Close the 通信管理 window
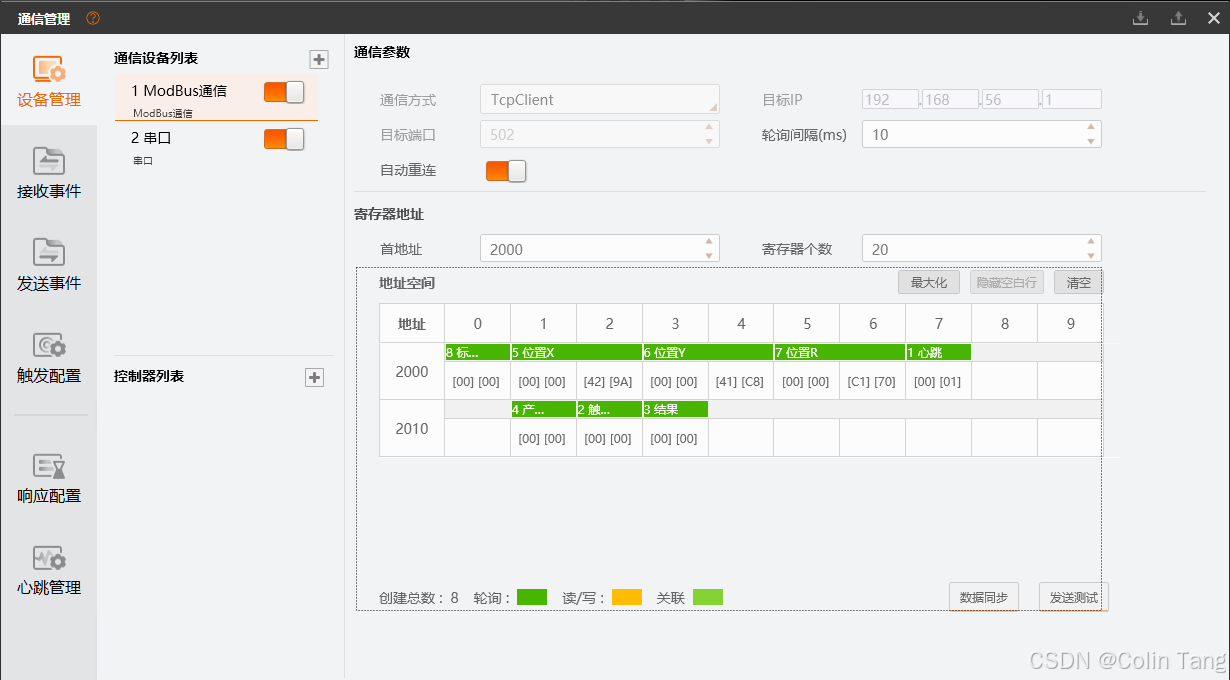The width and height of the screenshot is (1230, 680). [x=1213, y=18]
